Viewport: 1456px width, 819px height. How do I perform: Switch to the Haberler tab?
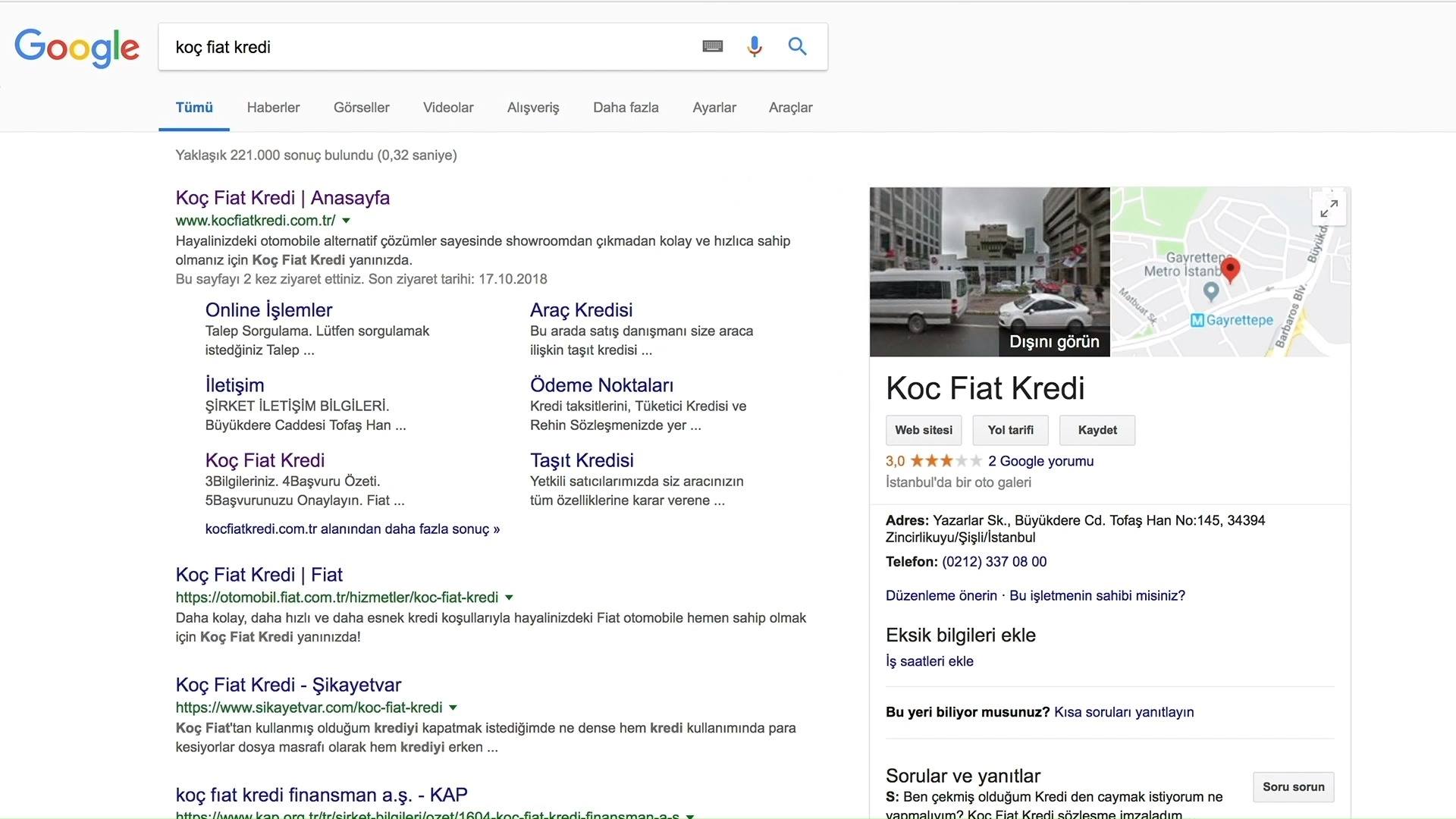pos(273,108)
